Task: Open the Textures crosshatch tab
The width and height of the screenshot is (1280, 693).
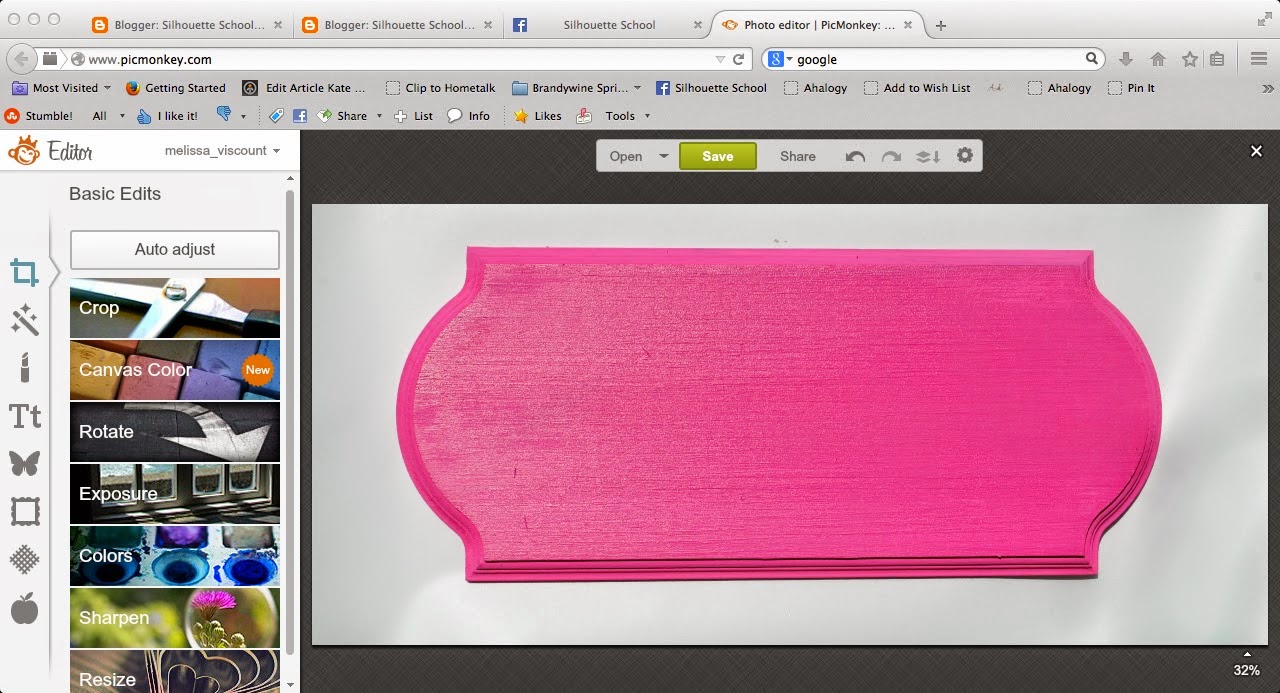Action: (x=24, y=560)
